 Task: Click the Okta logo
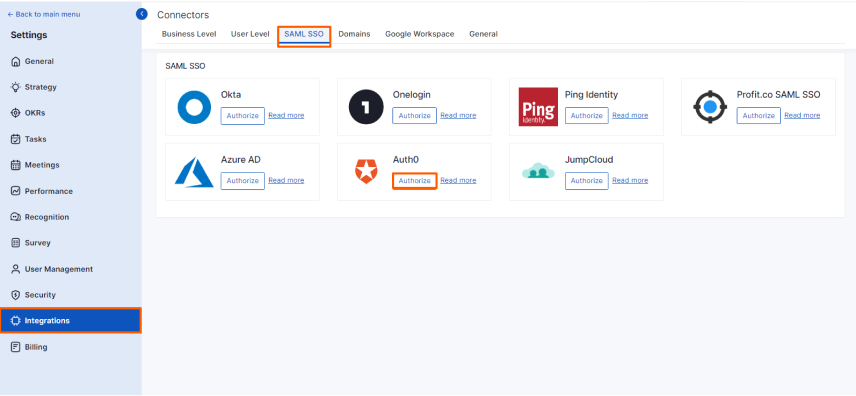point(194,107)
